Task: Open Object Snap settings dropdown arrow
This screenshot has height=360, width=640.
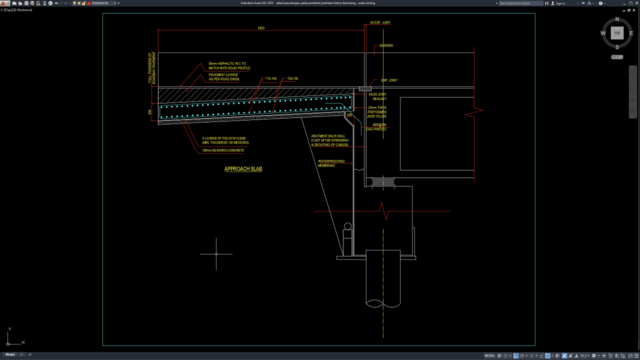Action: (553, 356)
